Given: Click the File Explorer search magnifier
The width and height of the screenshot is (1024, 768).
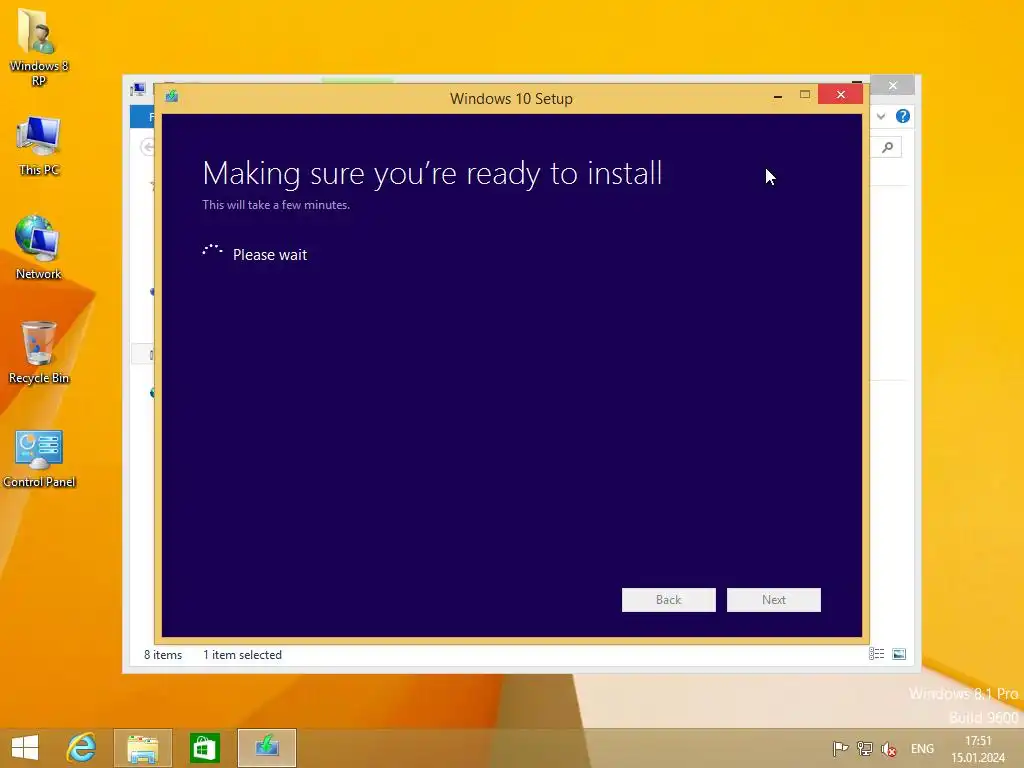Looking at the screenshot, I should 888,147.
